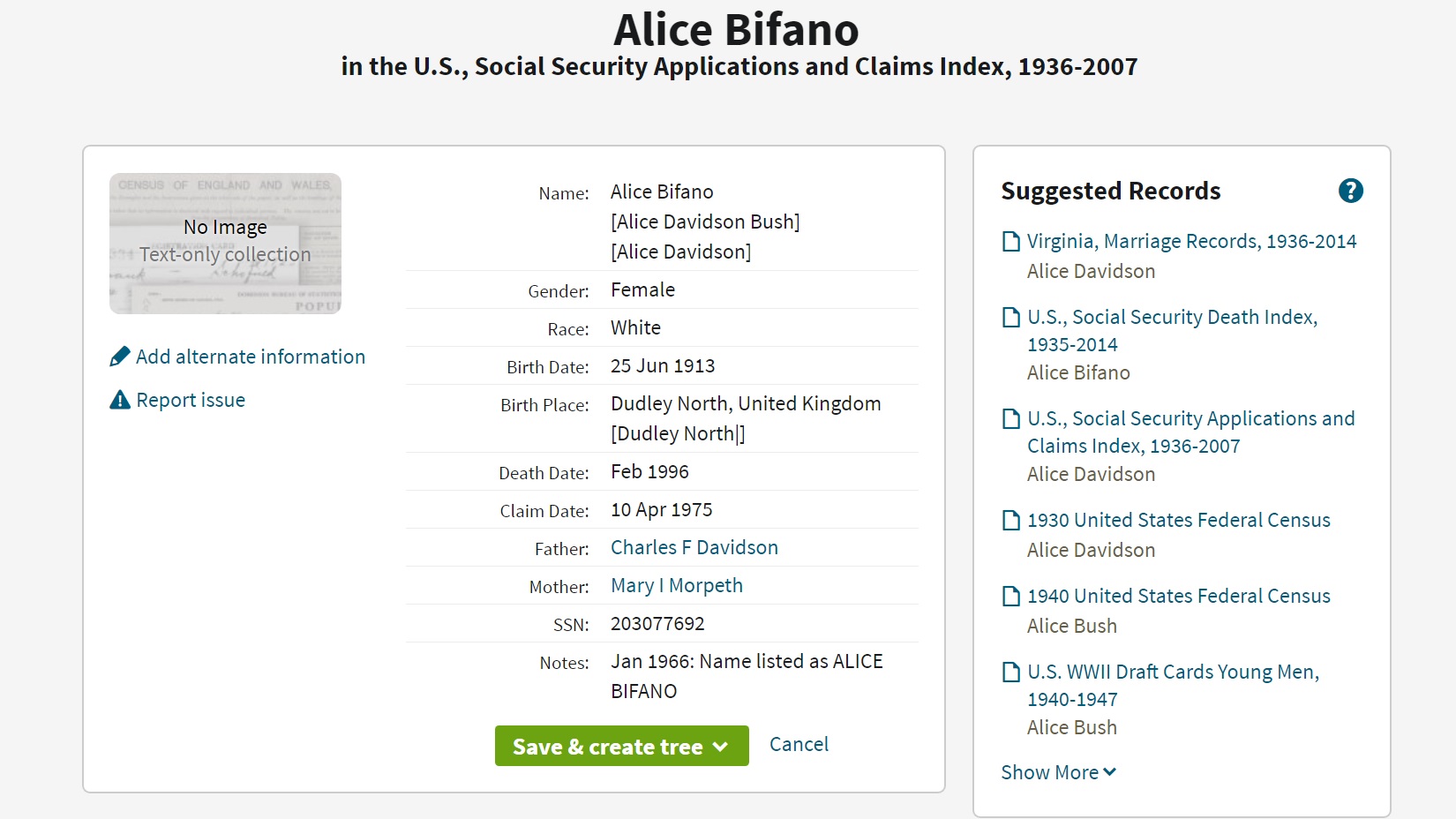Click document icon beside 1940 Federal Census
This screenshot has width=1456, height=819.
pyautogui.click(x=1011, y=597)
